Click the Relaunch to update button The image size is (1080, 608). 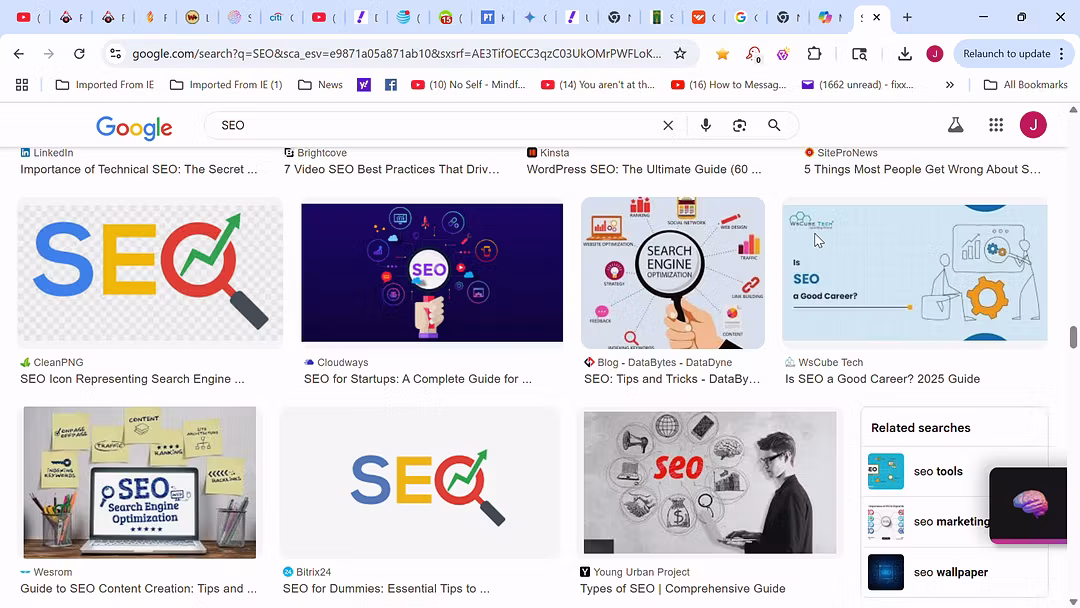1006,54
